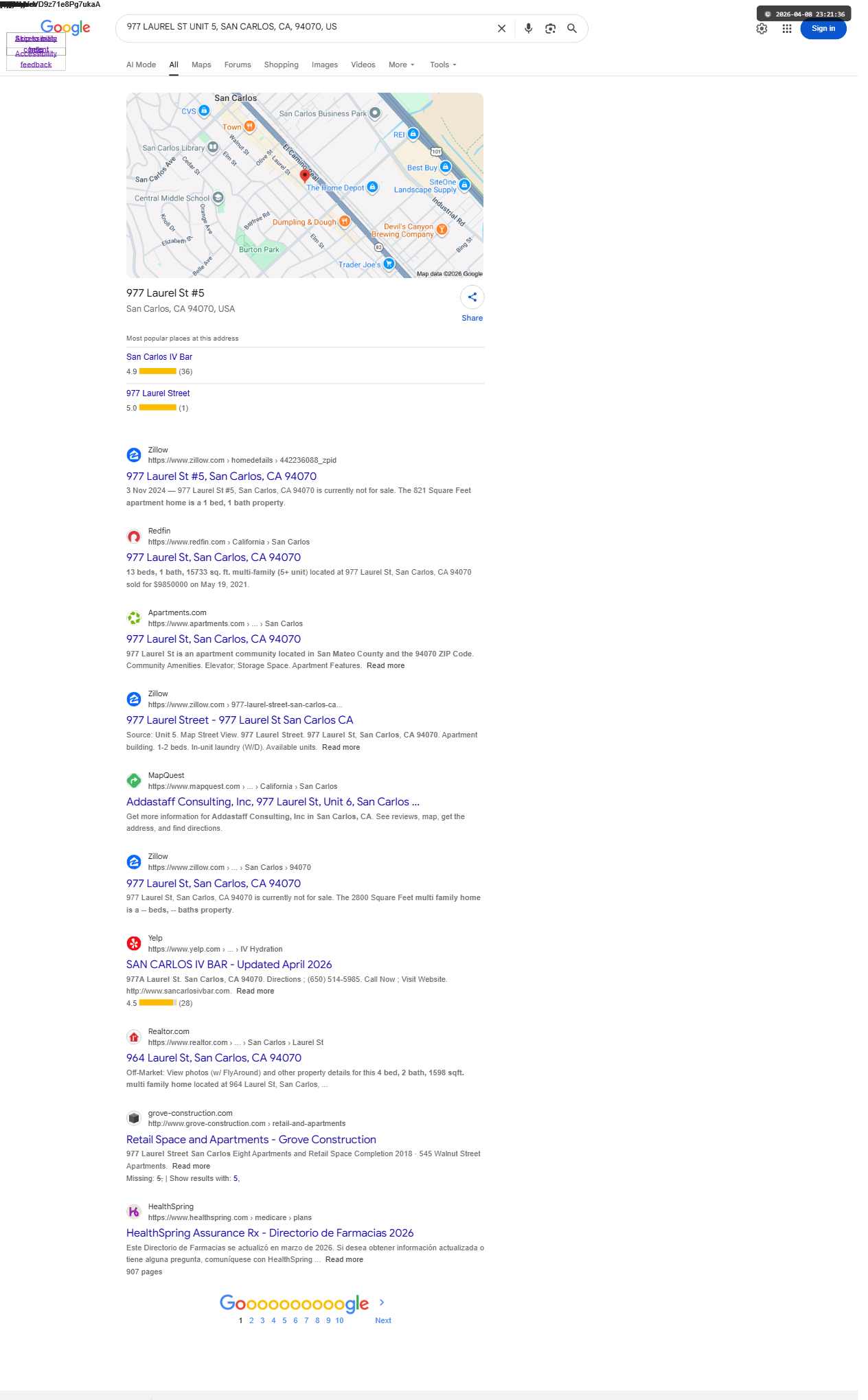Click Central Middle School map marker
868x1400 pixels.
coord(218,198)
